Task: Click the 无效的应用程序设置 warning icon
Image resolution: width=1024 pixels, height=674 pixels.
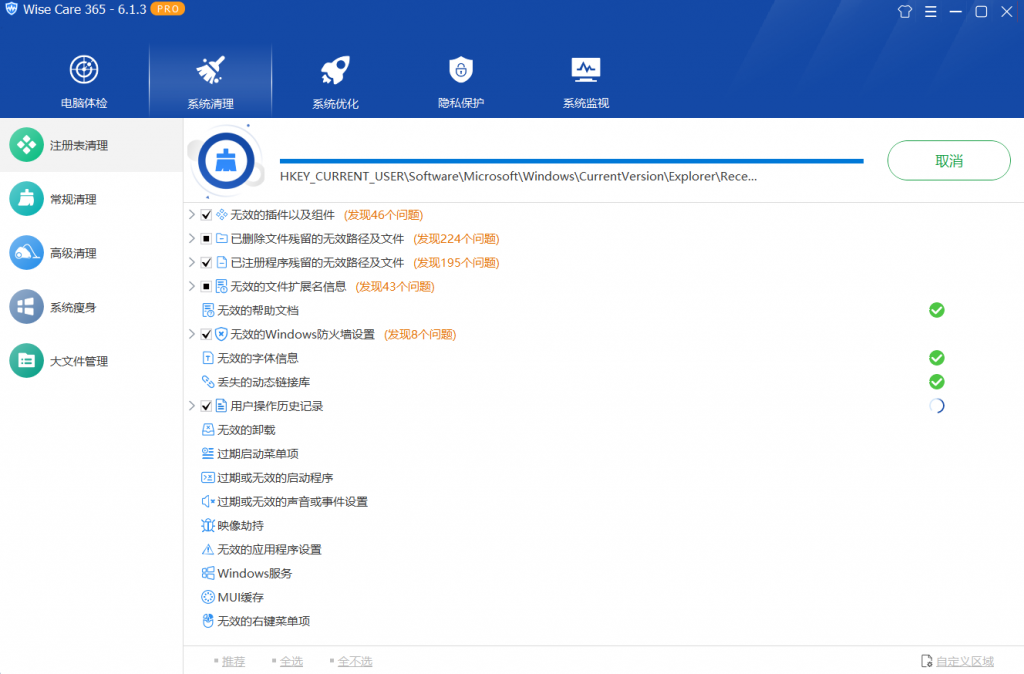Action: [x=208, y=549]
